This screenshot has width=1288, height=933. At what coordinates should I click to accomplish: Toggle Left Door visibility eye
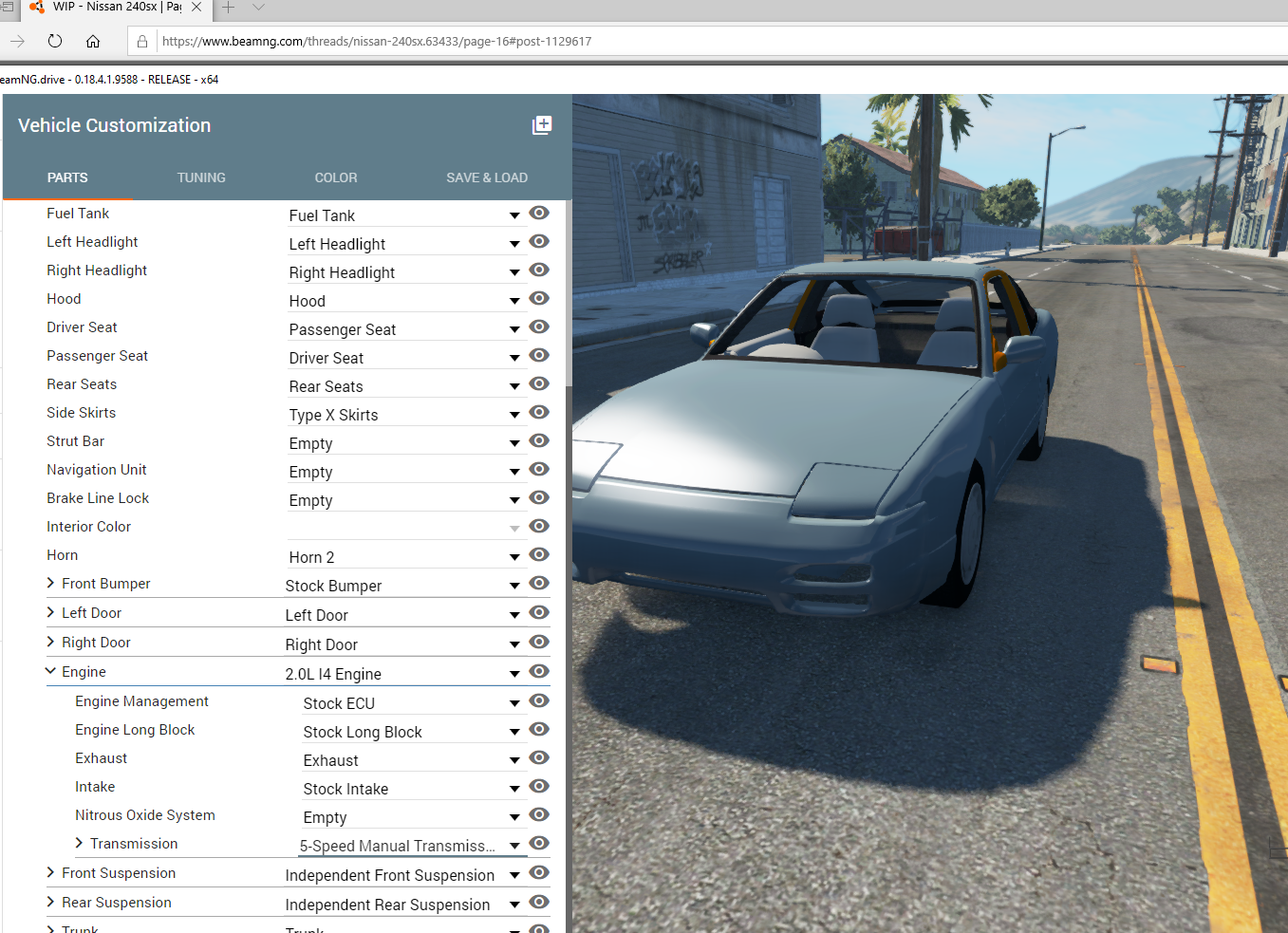[539, 613]
